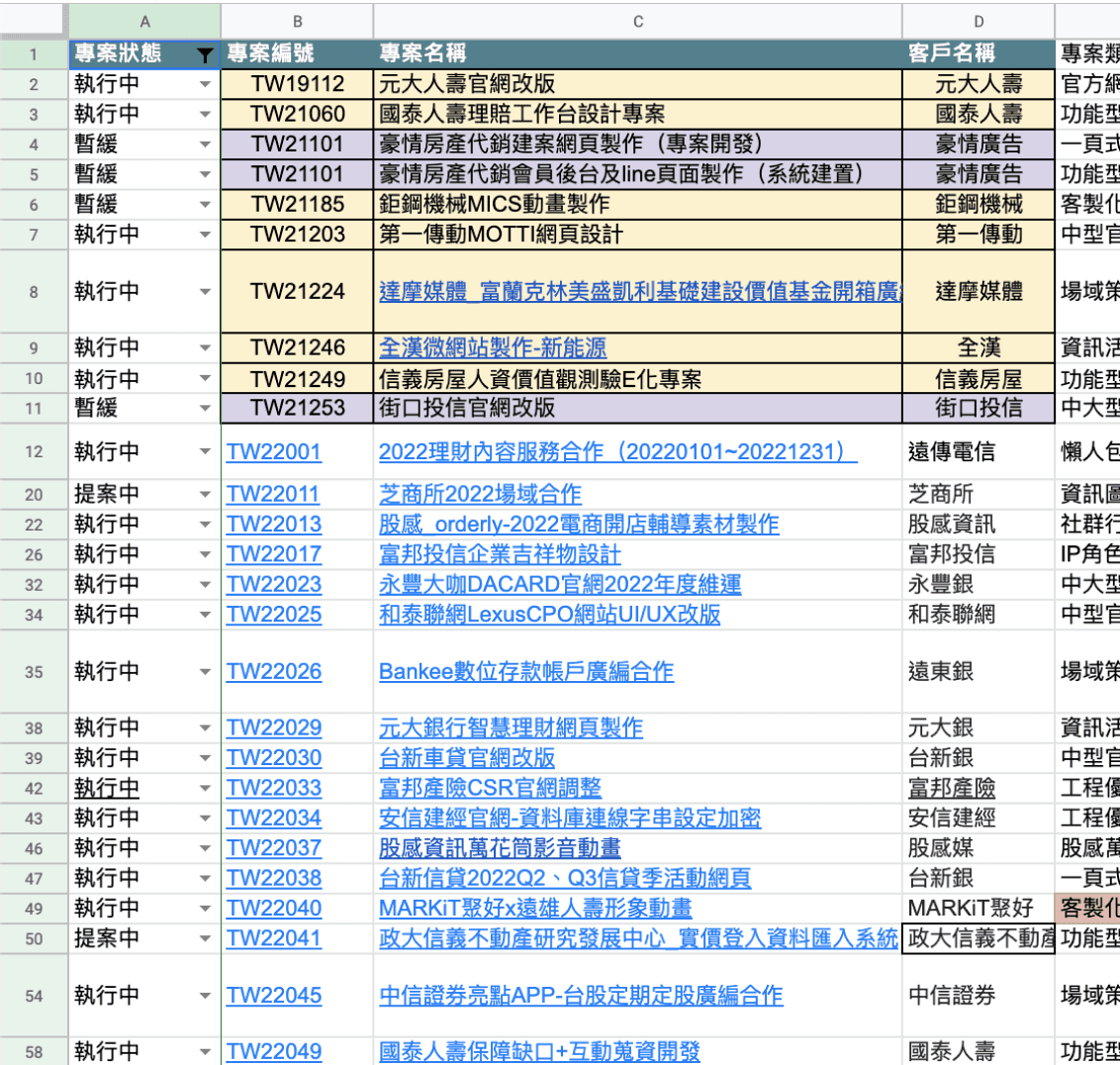1120x1065 pixels.
Task: Open the TW22011 project number link
Action: 273,495
